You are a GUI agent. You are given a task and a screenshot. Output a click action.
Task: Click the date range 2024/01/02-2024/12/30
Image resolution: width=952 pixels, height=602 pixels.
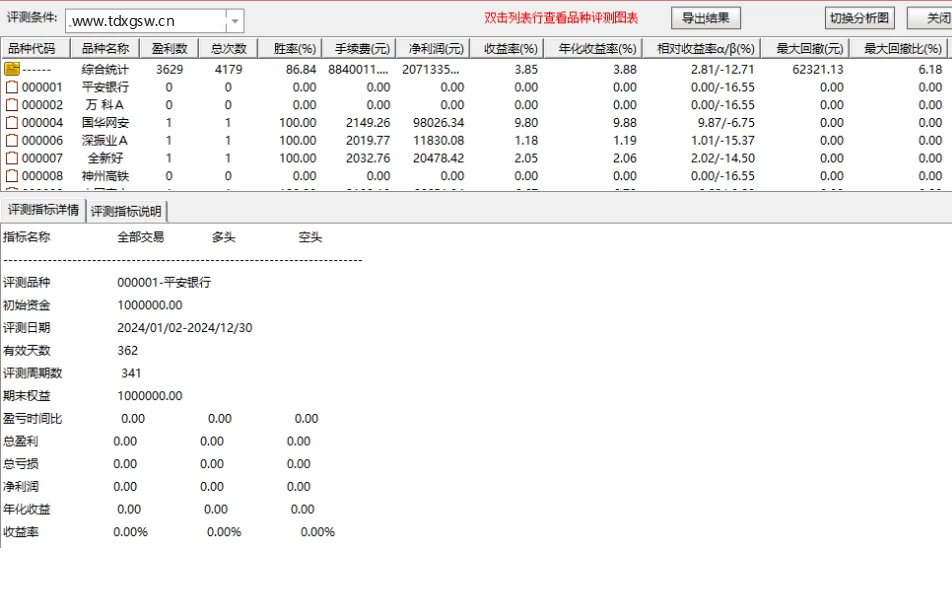tap(185, 328)
